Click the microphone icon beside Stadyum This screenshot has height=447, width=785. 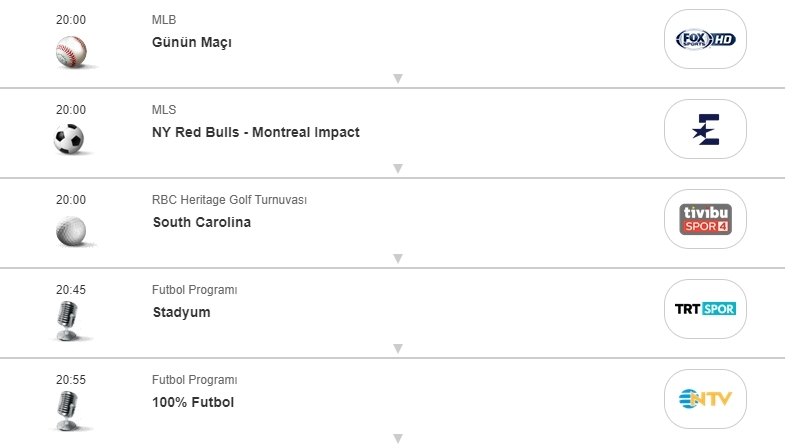pos(69,320)
